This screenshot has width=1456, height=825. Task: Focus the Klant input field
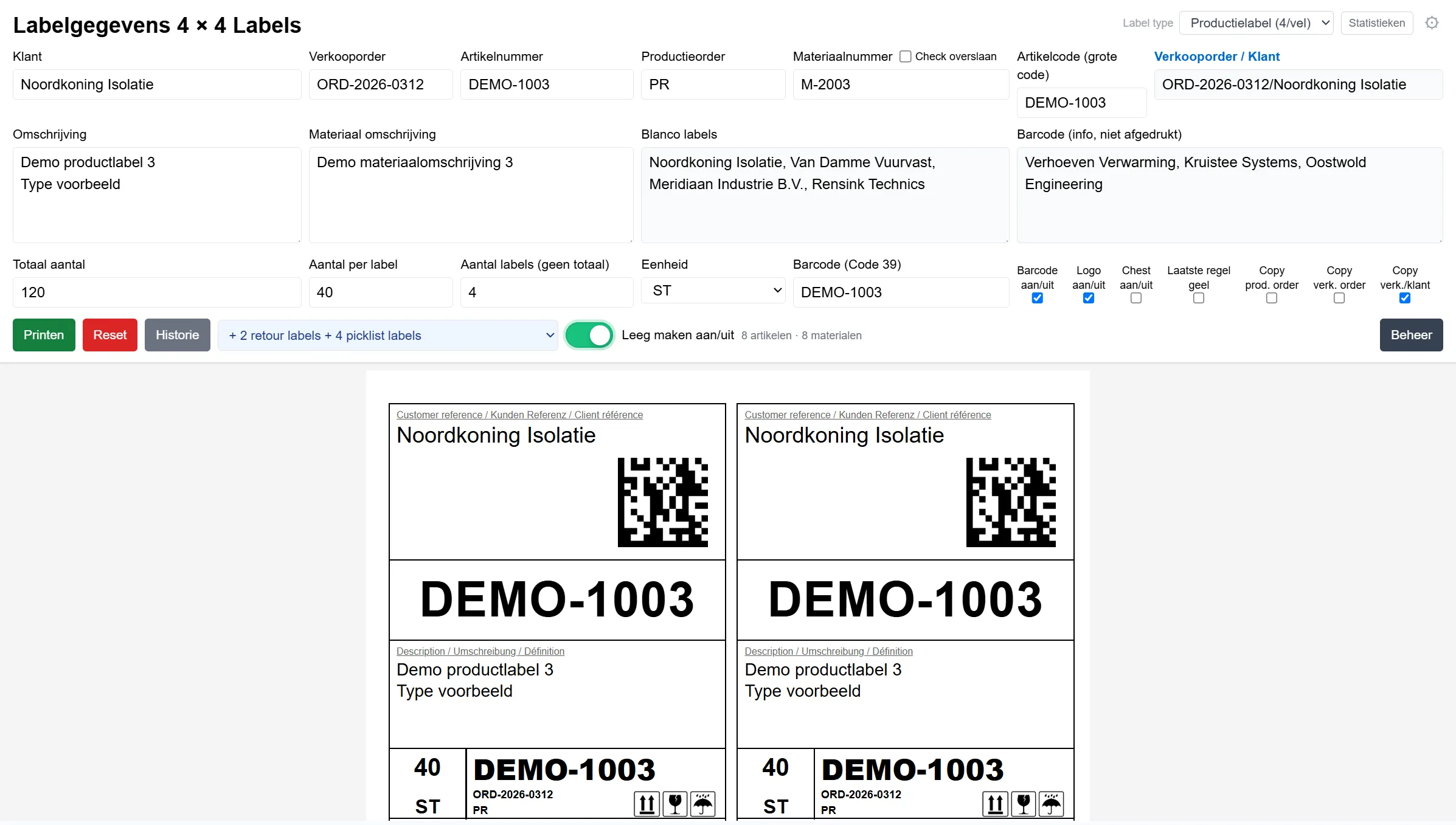pyautogui.click(x=157, y=85)
